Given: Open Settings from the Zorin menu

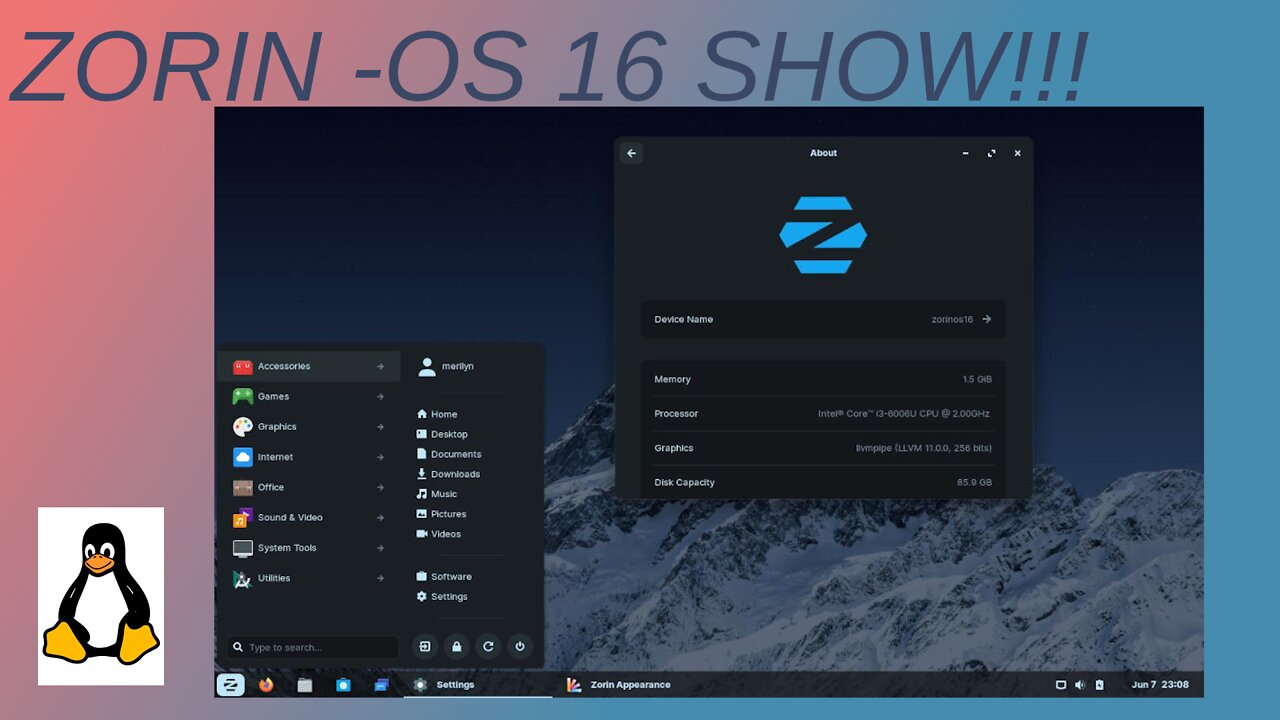Looking at the screenshot, I should pyautogui.click(x=442, y=597).
